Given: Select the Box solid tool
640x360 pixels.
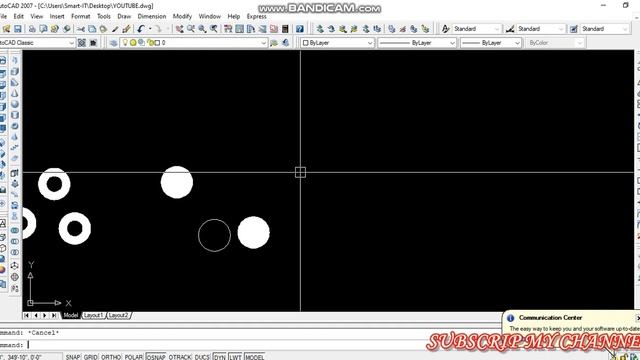Looking at the screenshot, I should click(15, 71).
